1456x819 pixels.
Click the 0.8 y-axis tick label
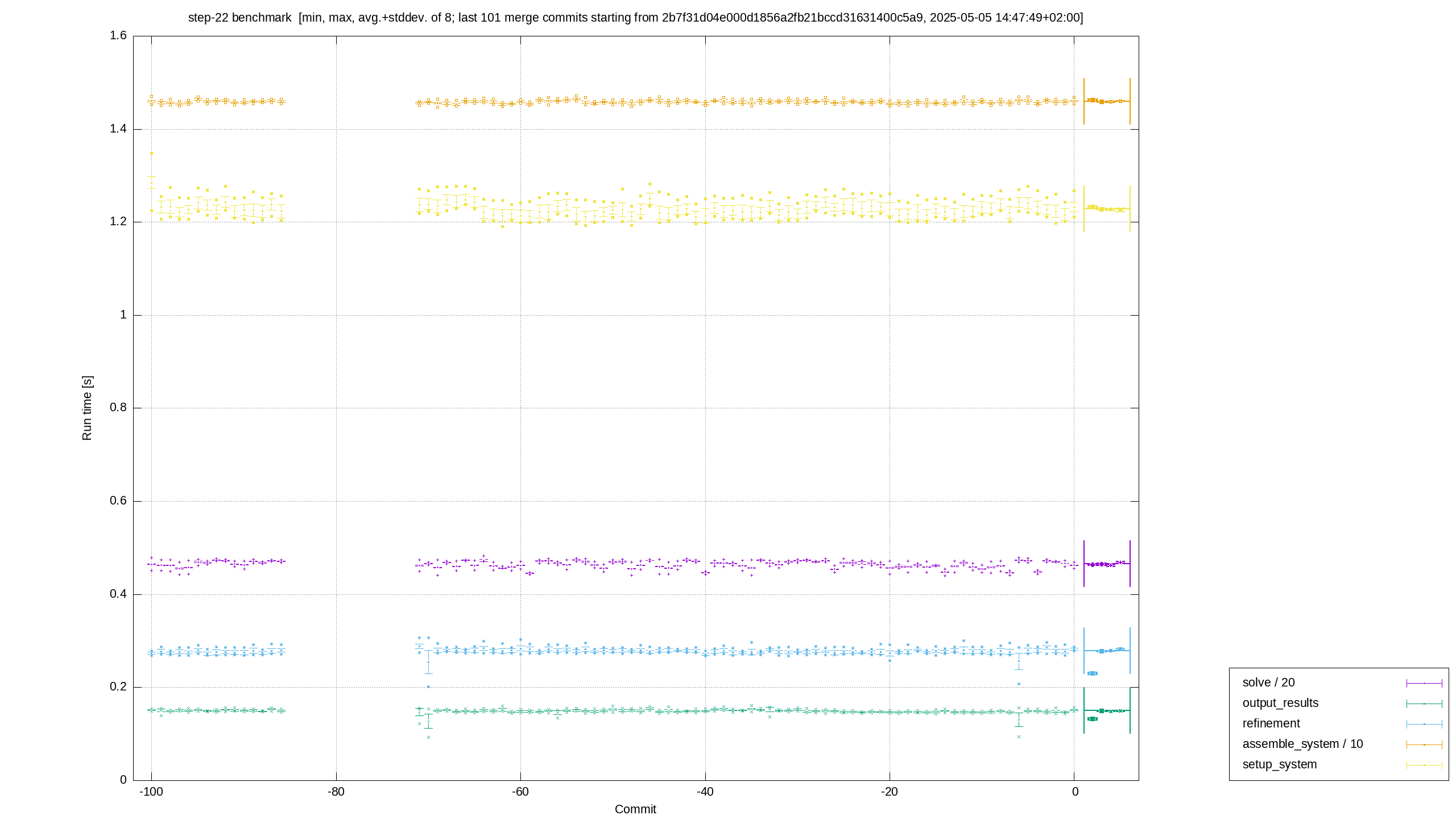tap(118, 408)
